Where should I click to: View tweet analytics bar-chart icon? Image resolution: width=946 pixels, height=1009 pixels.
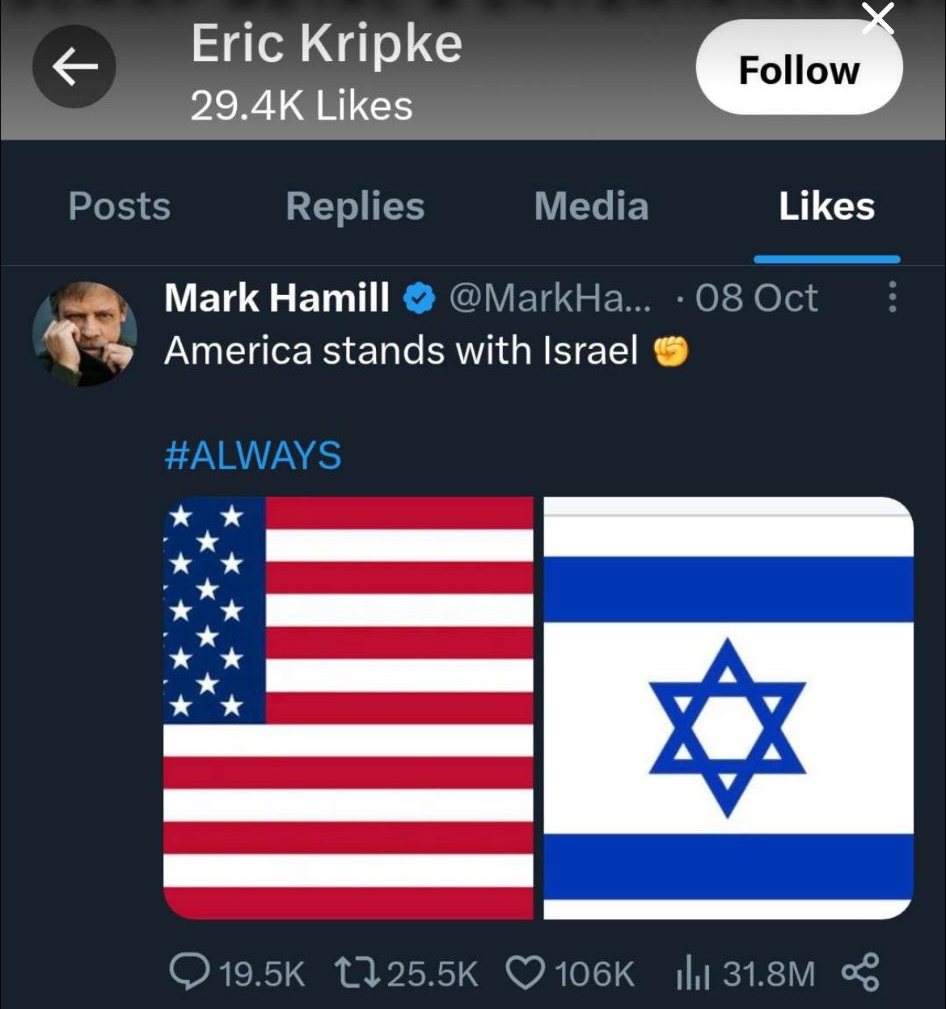pyautogui.click(x=692, y=973)
